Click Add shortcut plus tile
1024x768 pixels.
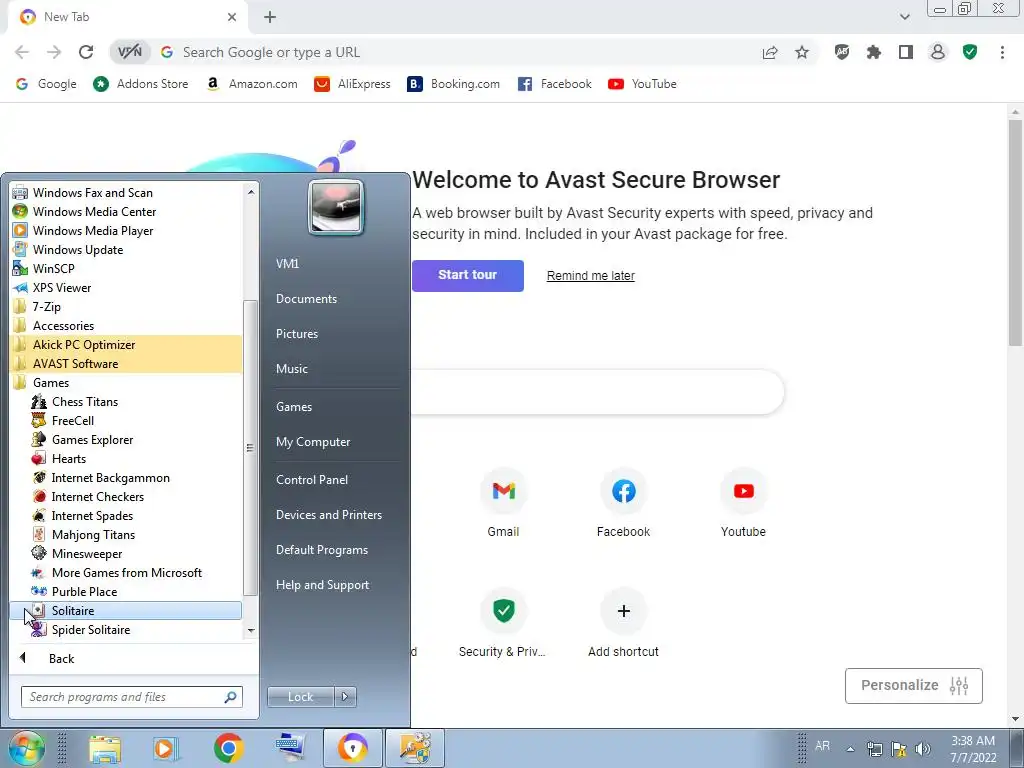coord(624,623)
